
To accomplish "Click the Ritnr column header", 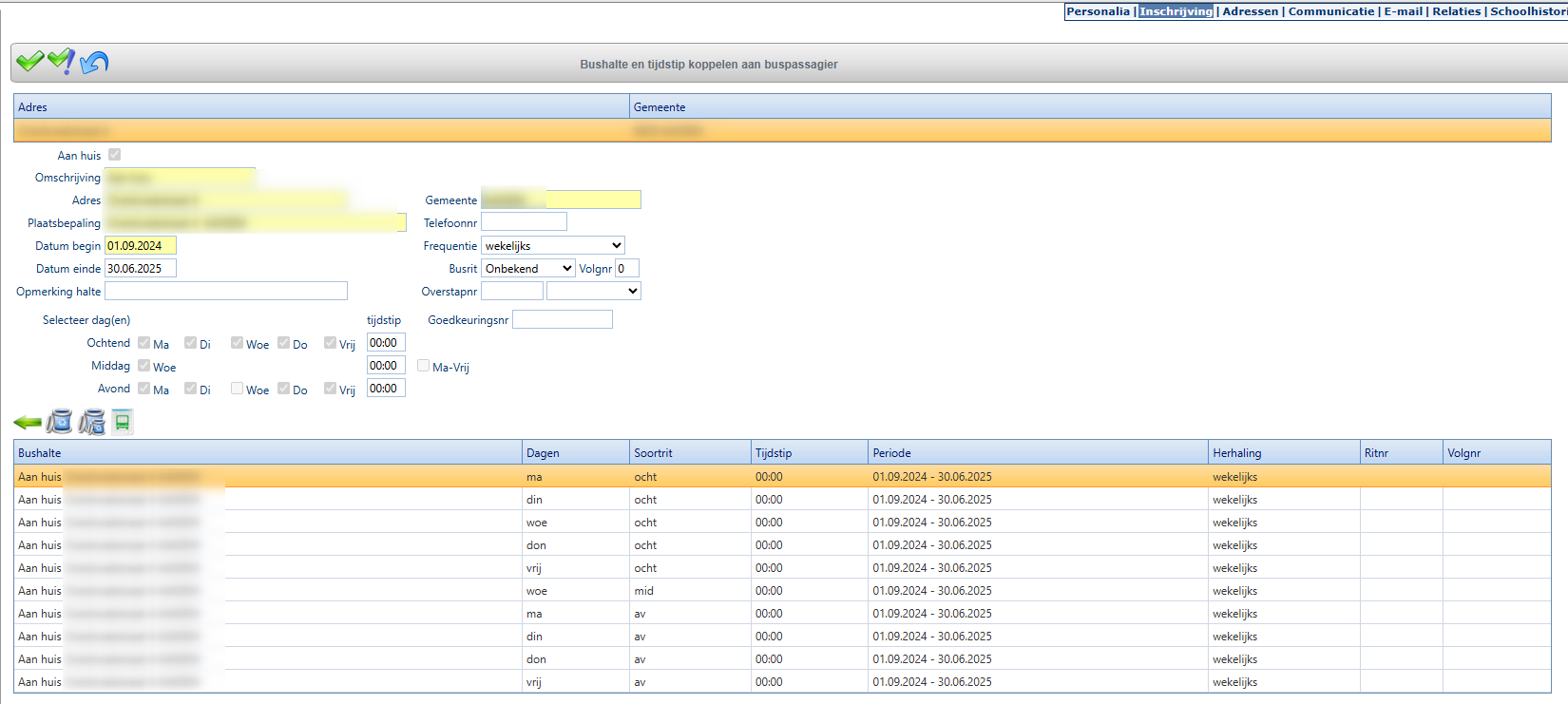I will [x=1402, y=452].
